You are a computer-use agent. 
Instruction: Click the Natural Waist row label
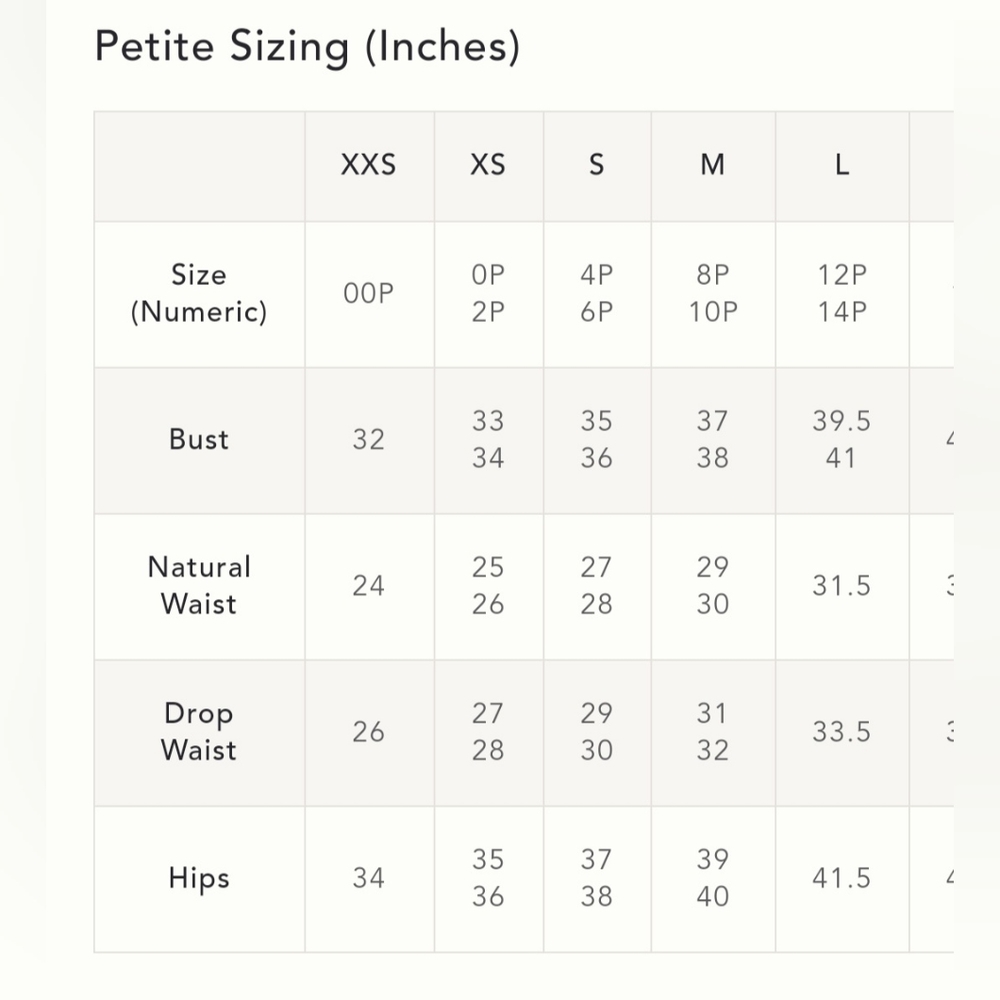(199, 585)
